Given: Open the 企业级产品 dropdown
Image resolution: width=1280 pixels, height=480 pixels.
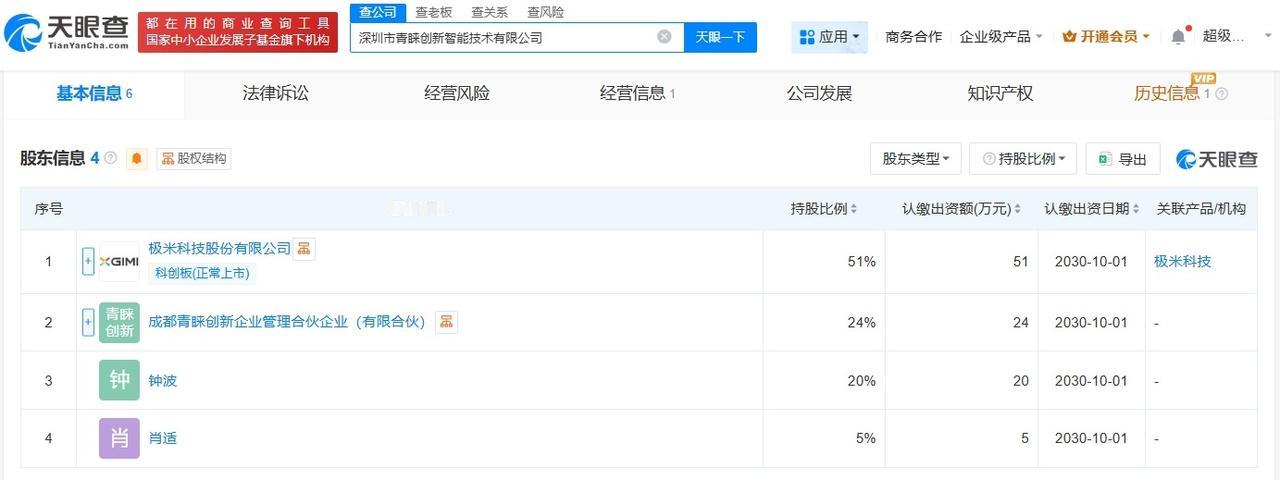Looking at the screenshot, I should [1001, 37].
